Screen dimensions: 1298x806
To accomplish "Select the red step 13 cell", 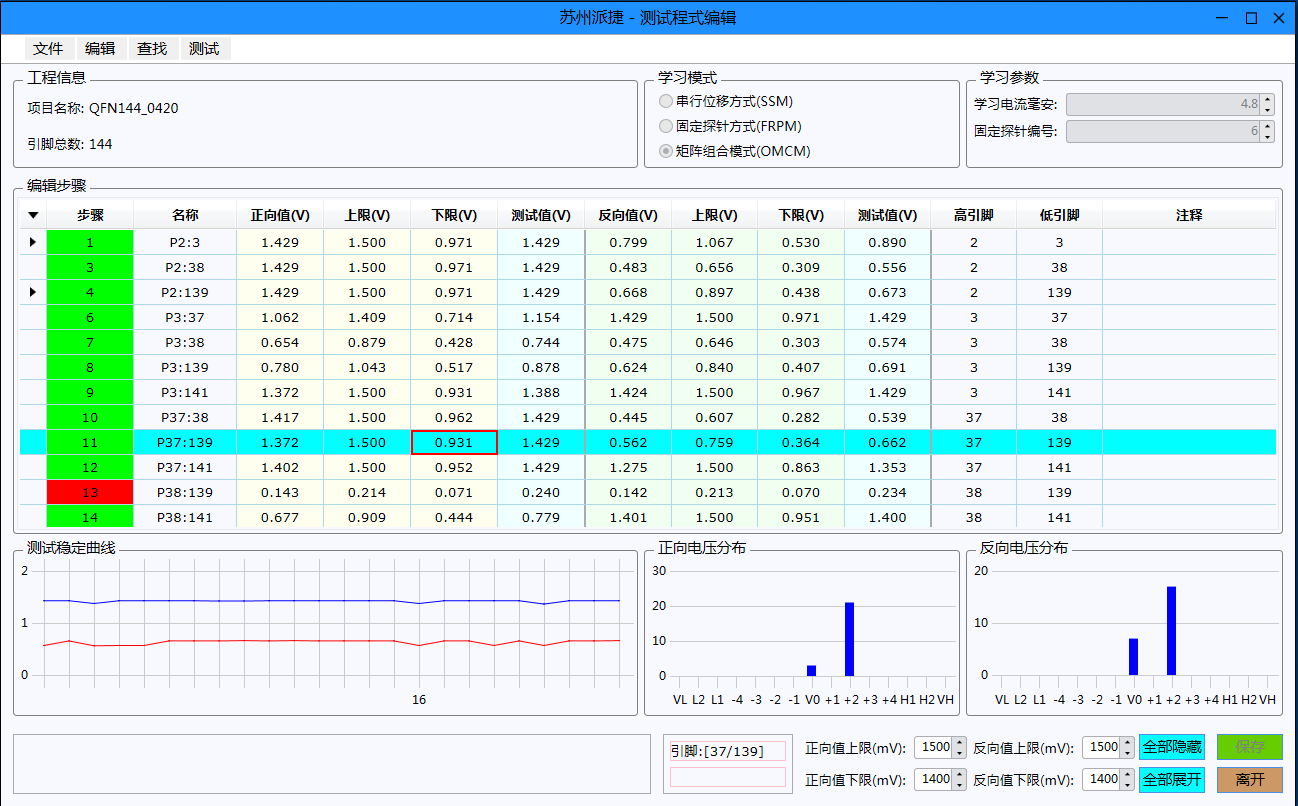I will coord(90,492).
